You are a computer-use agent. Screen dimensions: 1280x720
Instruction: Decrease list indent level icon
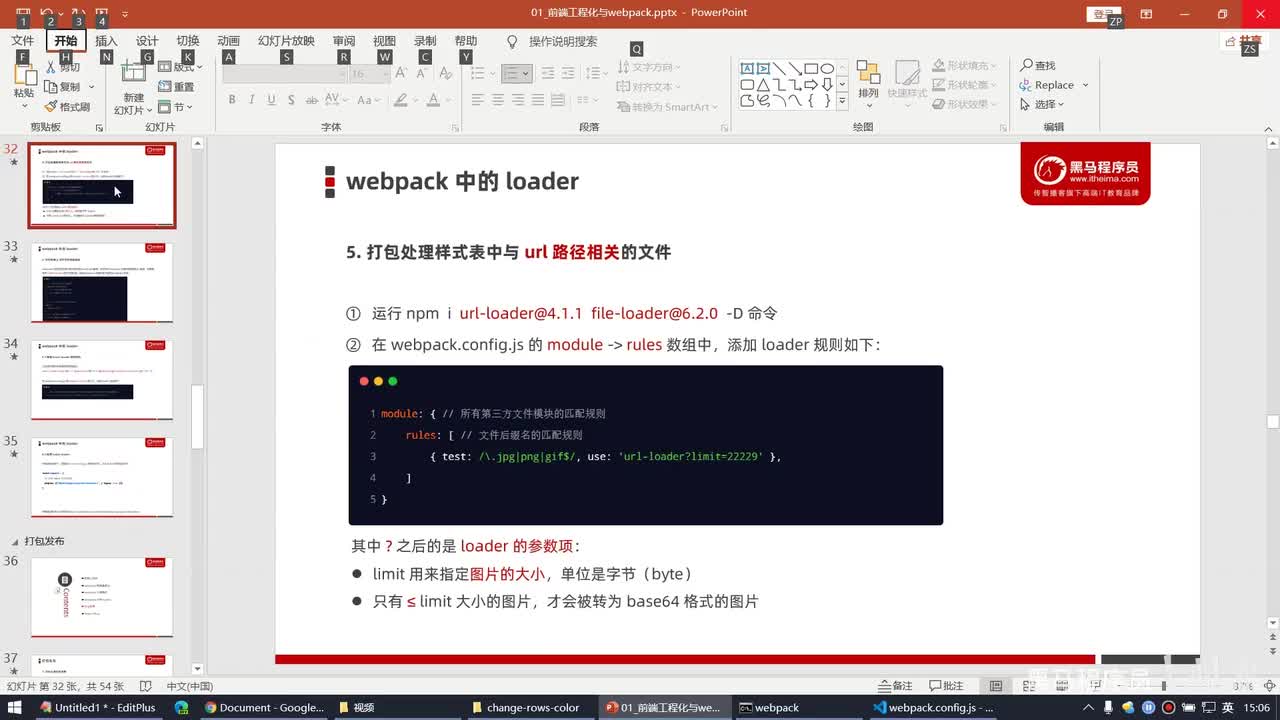[548, 74]
